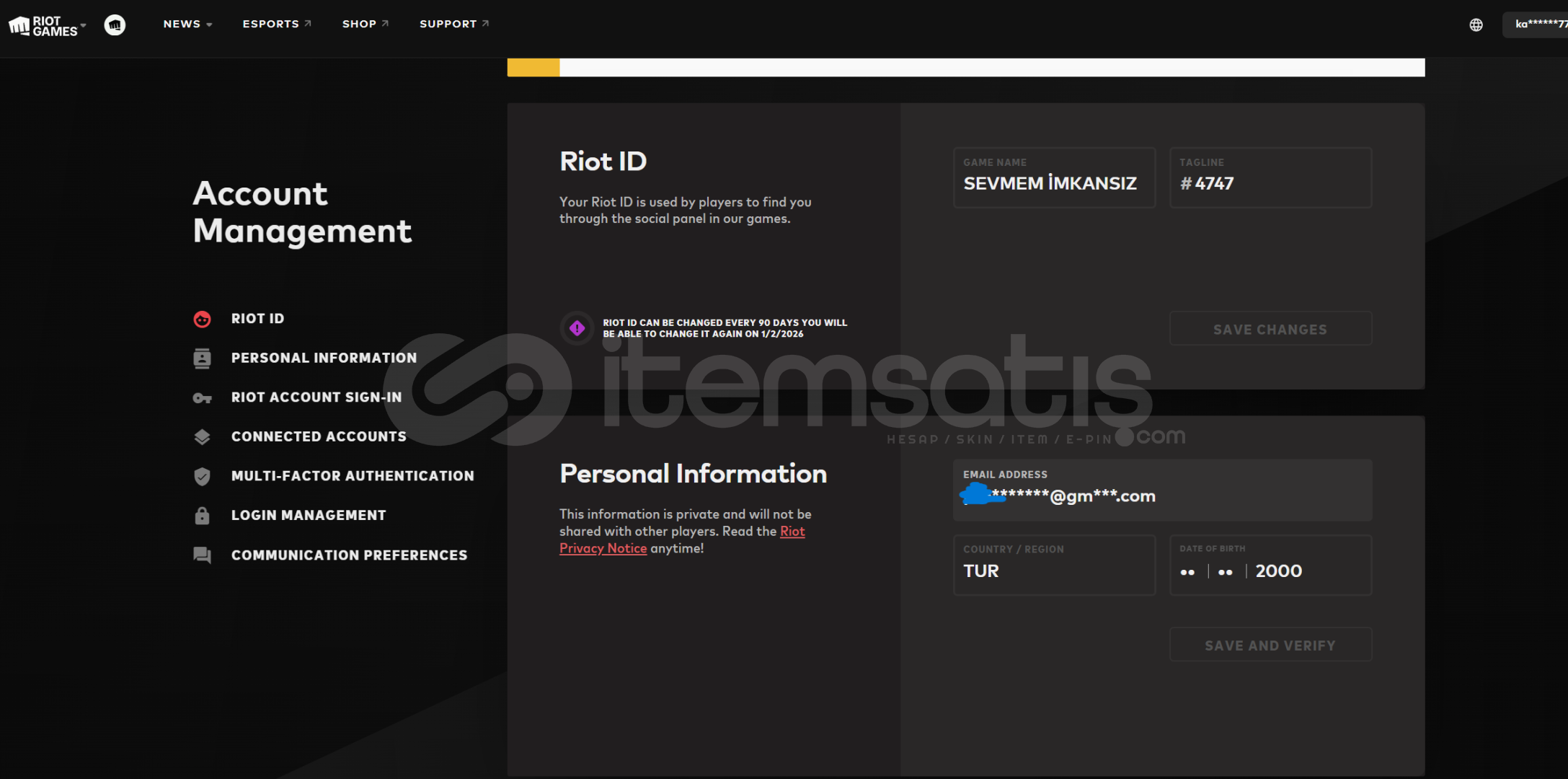Click the Communication Preferences chat icon
The height and width of the screenshot is (779, 1568).
202,555
